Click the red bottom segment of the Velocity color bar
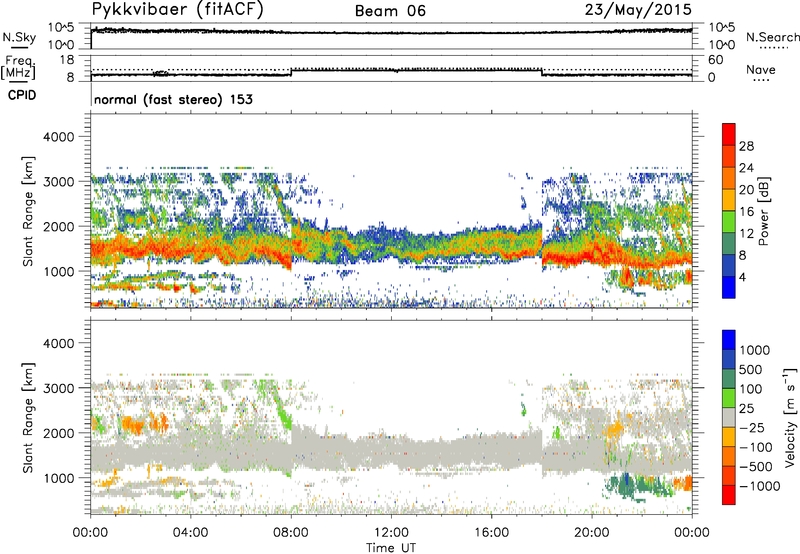The width and height of the screenshot is (800, 554). [x=729, y=495]
